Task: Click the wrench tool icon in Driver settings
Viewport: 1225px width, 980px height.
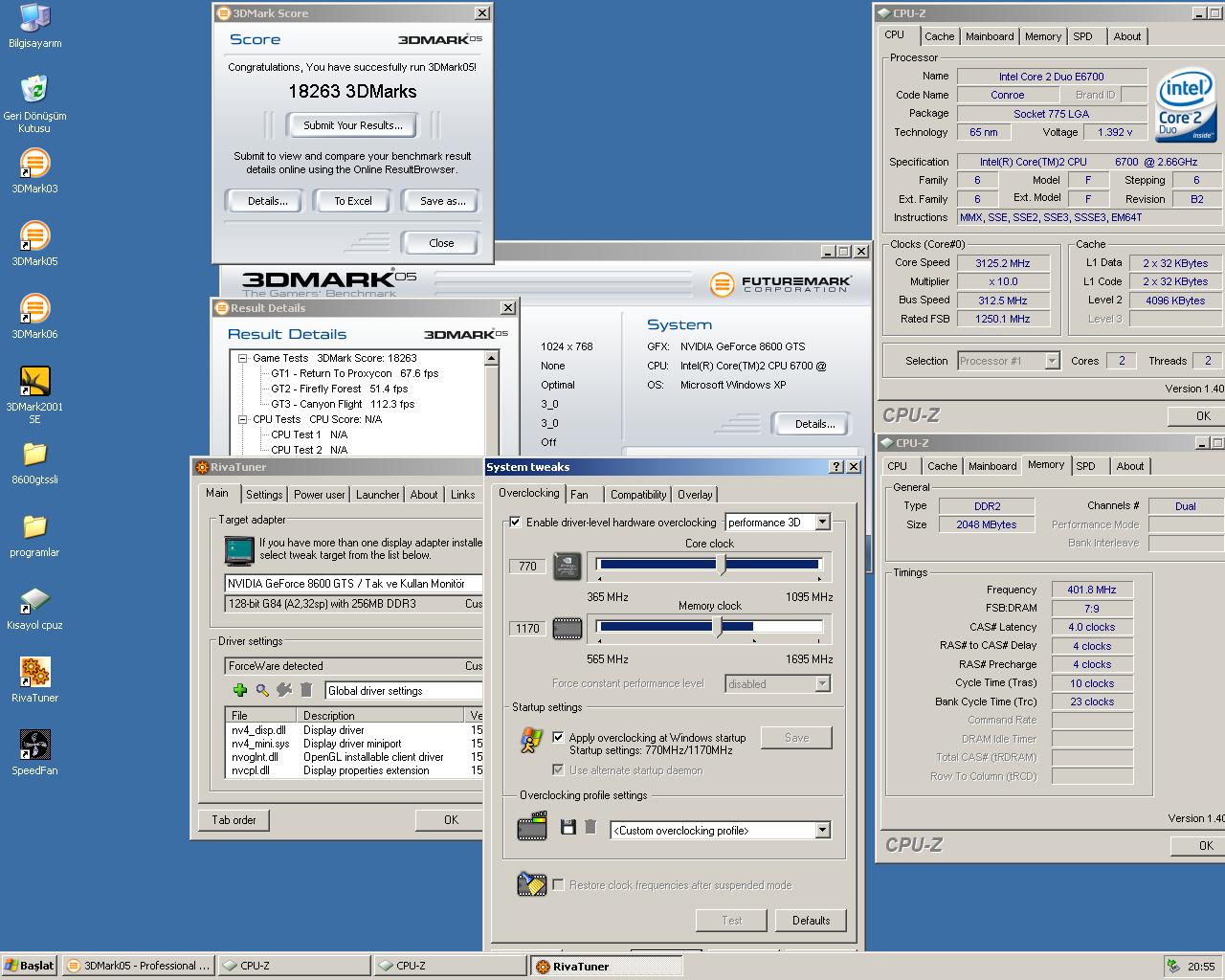Action: click(x=284, y=690)
